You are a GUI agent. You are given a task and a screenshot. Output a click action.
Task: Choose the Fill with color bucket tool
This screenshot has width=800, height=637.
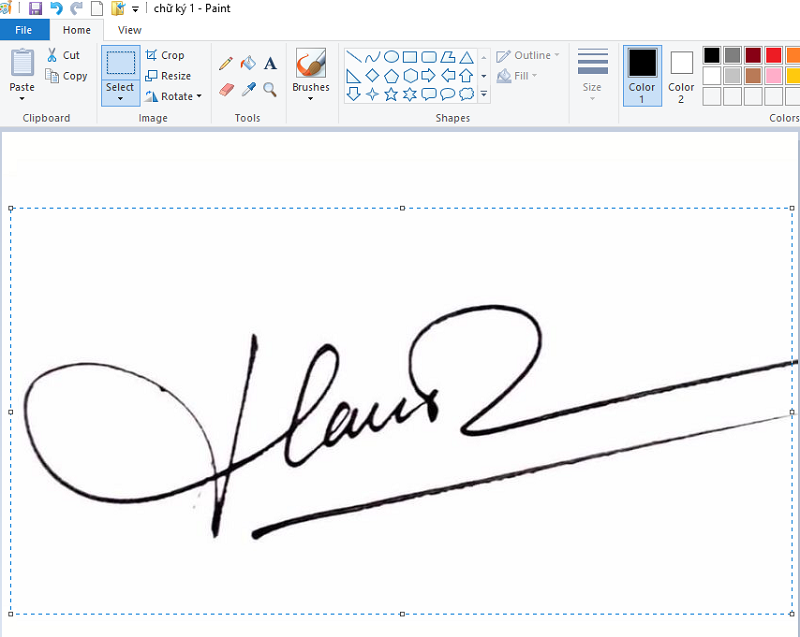(248, 63)
